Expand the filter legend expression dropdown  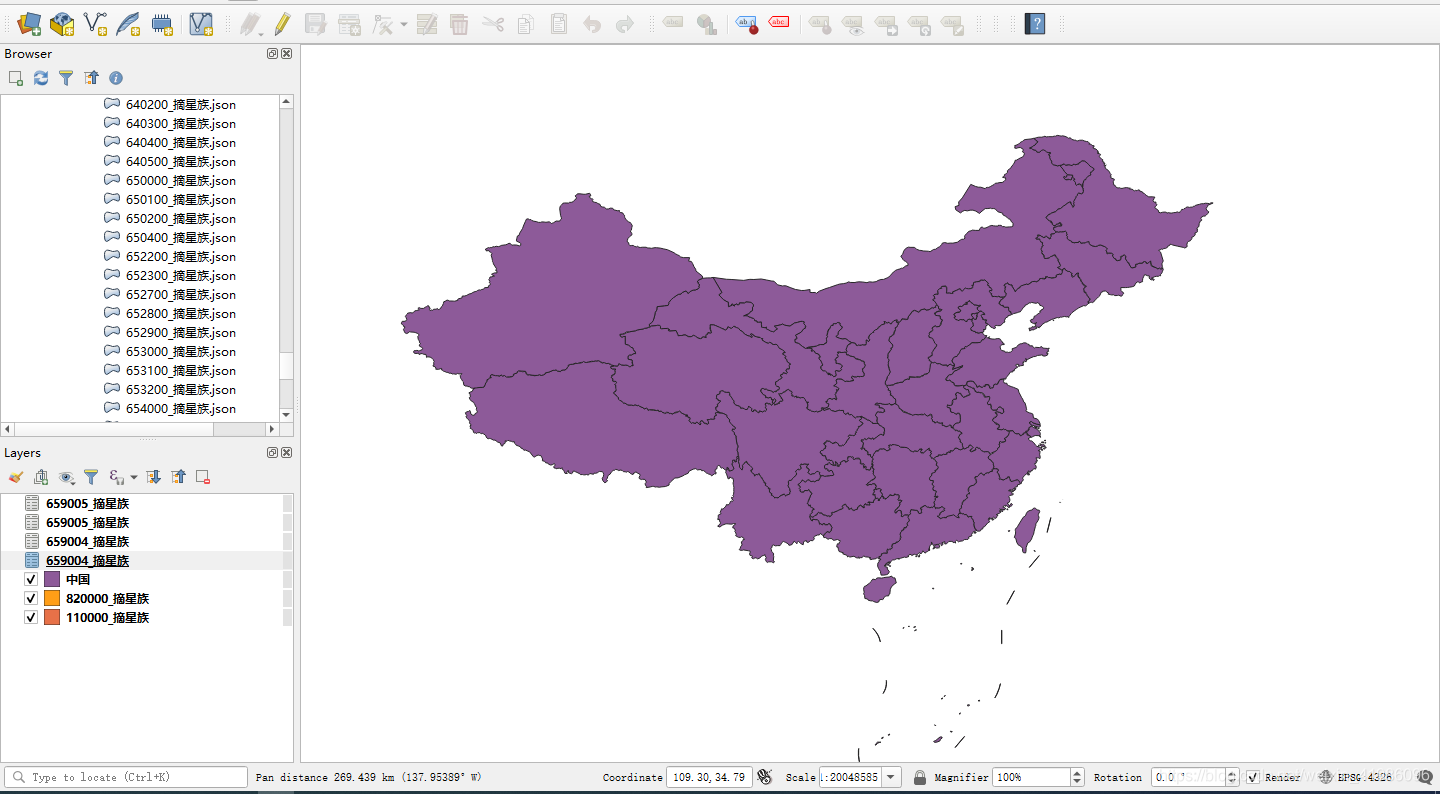coord(133,478)
